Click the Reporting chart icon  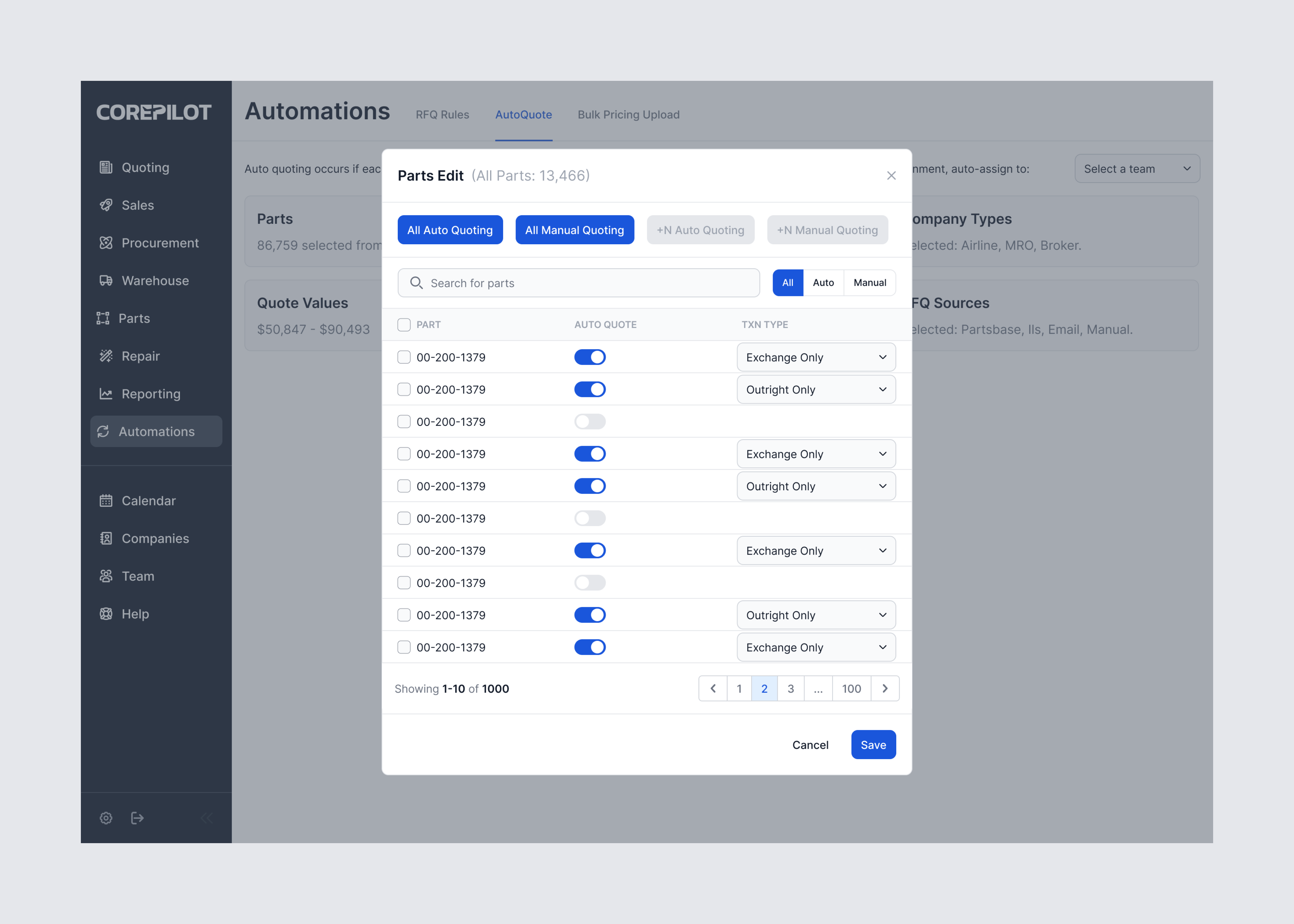coord(106,394)
